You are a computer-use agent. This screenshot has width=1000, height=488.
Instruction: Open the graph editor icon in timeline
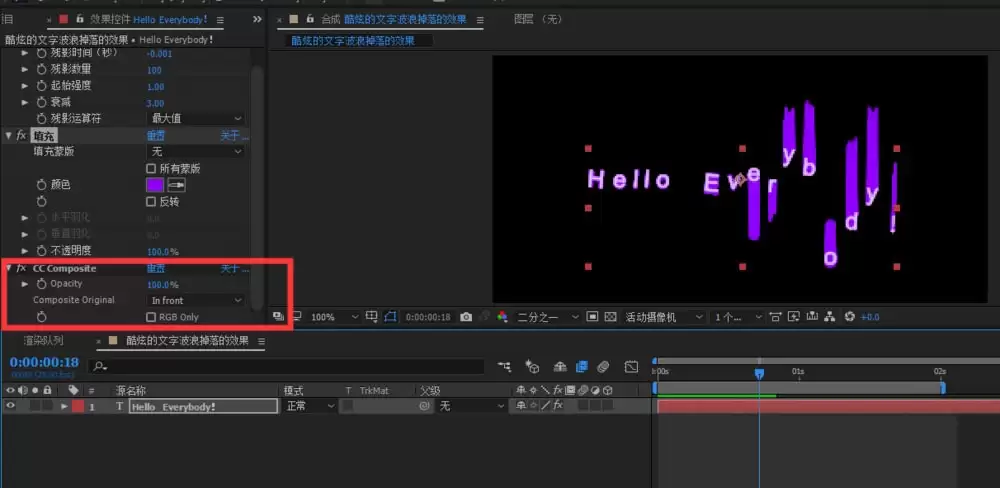point(631,367)
